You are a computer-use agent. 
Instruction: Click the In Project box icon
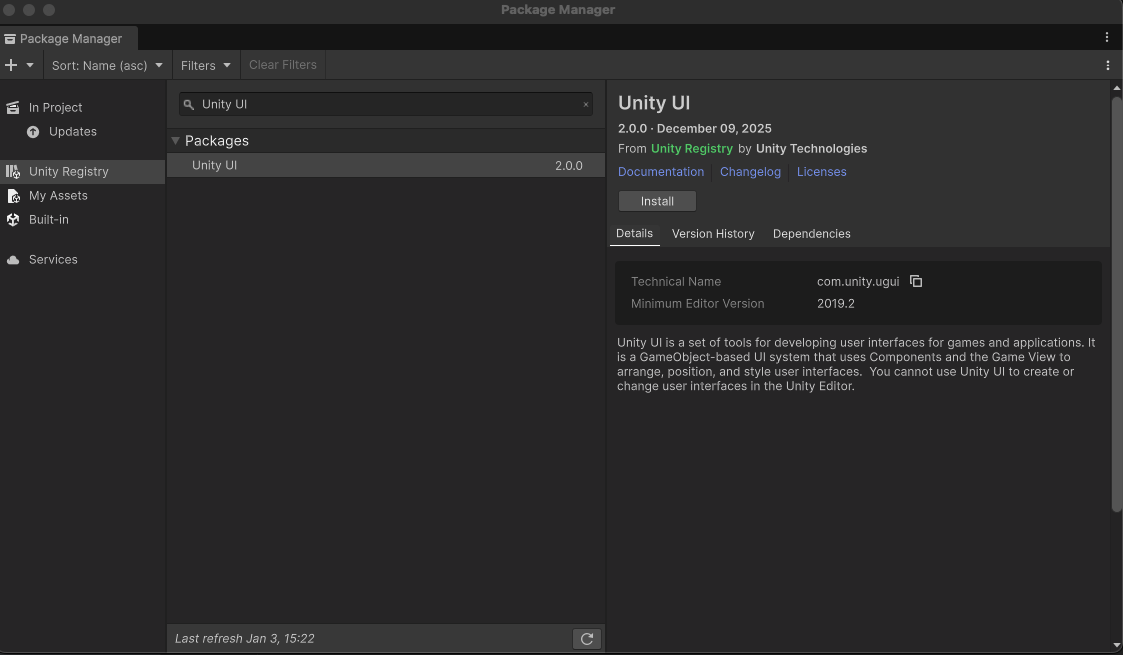tap(13, 107)
